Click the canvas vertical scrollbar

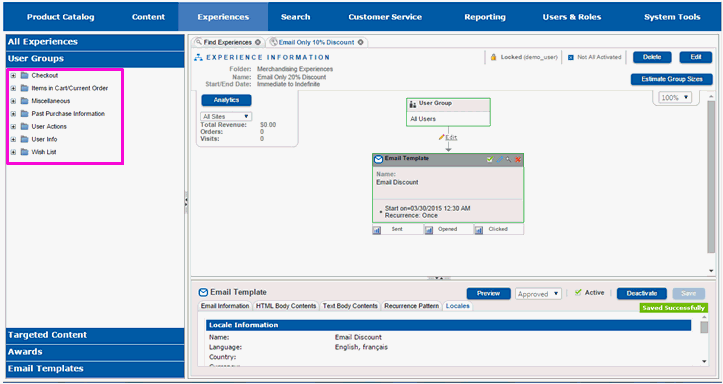(x=711, y=177)
